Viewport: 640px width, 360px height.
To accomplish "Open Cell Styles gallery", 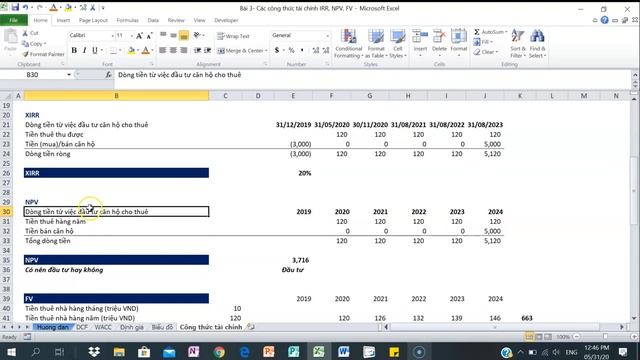I will pyautogui.click(x=398, y=44).
